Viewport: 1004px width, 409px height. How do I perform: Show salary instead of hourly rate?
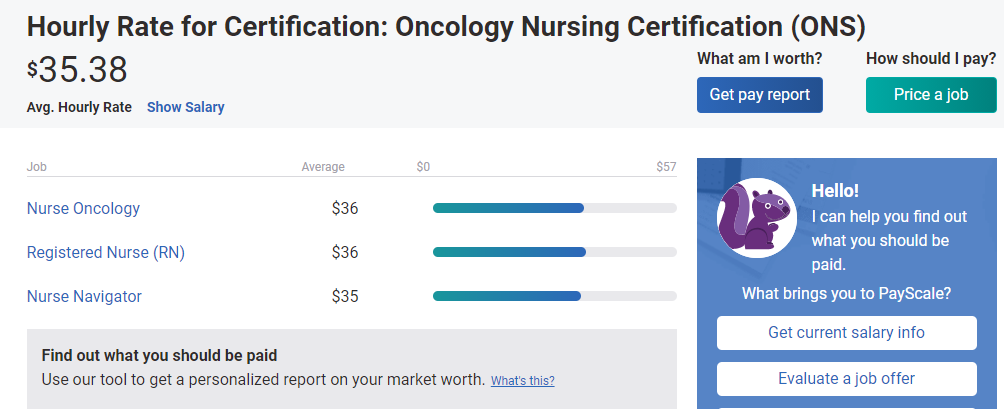click(186, 107)
